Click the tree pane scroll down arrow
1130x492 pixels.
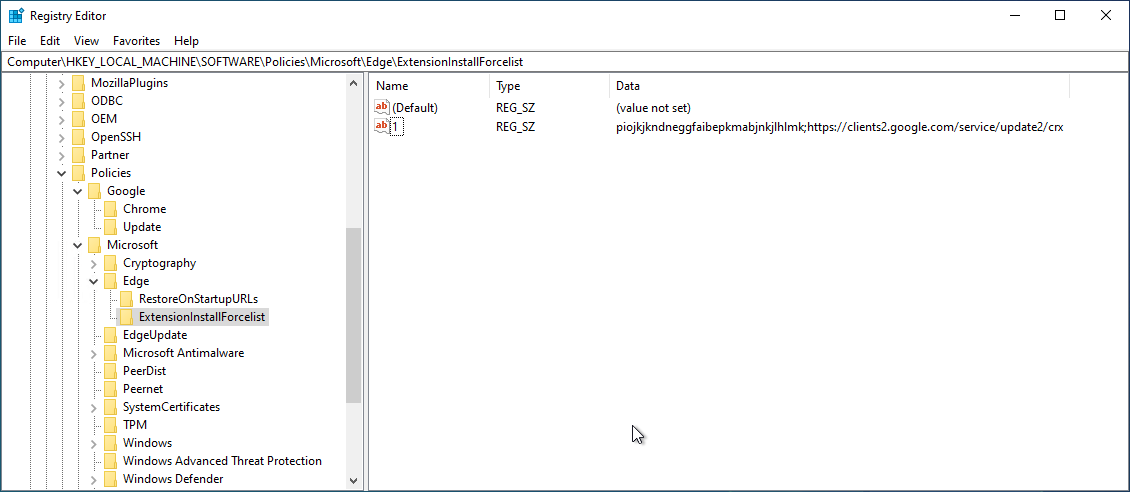[x=353, y=481]
